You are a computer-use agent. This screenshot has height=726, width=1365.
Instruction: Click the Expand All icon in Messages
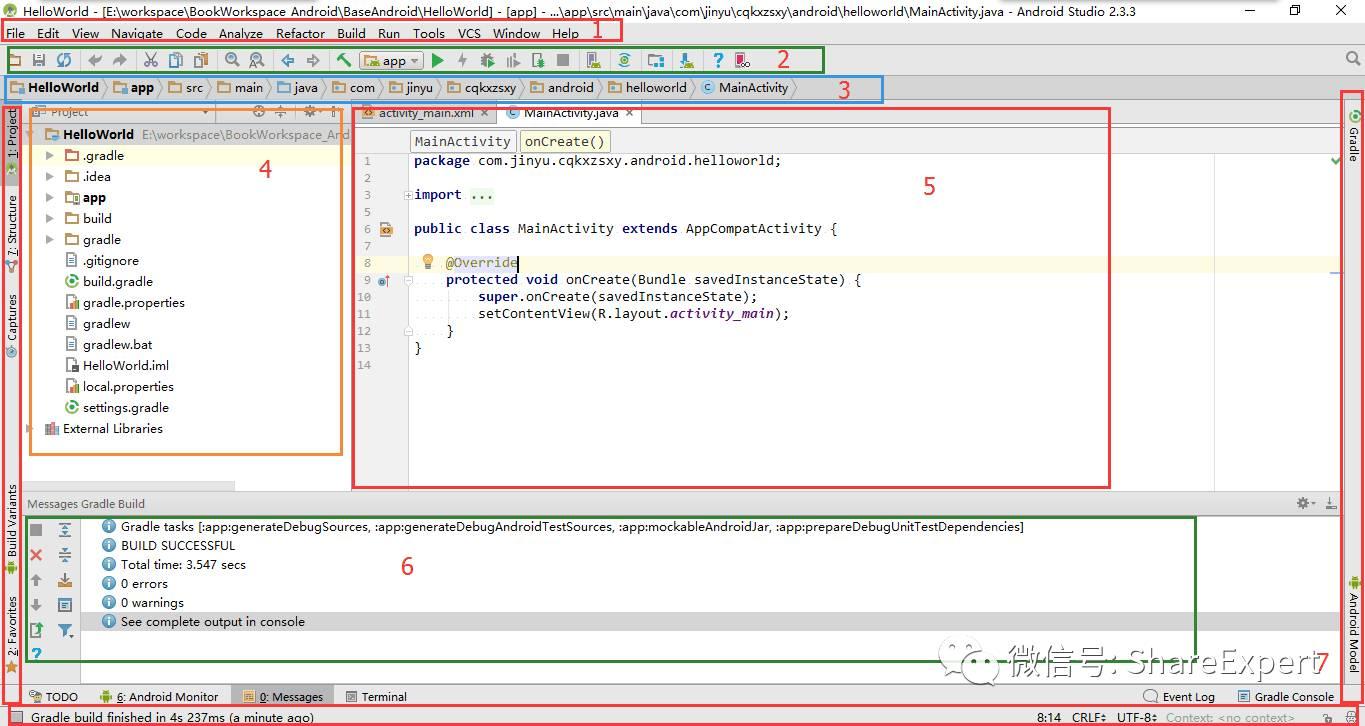[x=65, y=530]
